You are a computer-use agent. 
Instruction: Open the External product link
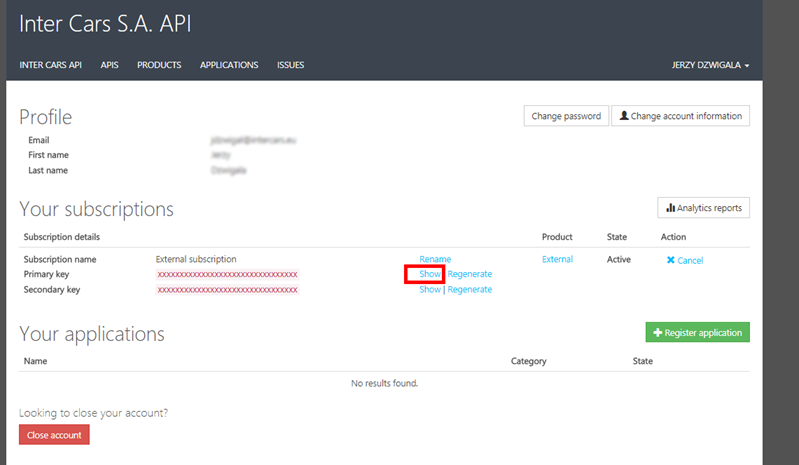click(x=557, y=259)
